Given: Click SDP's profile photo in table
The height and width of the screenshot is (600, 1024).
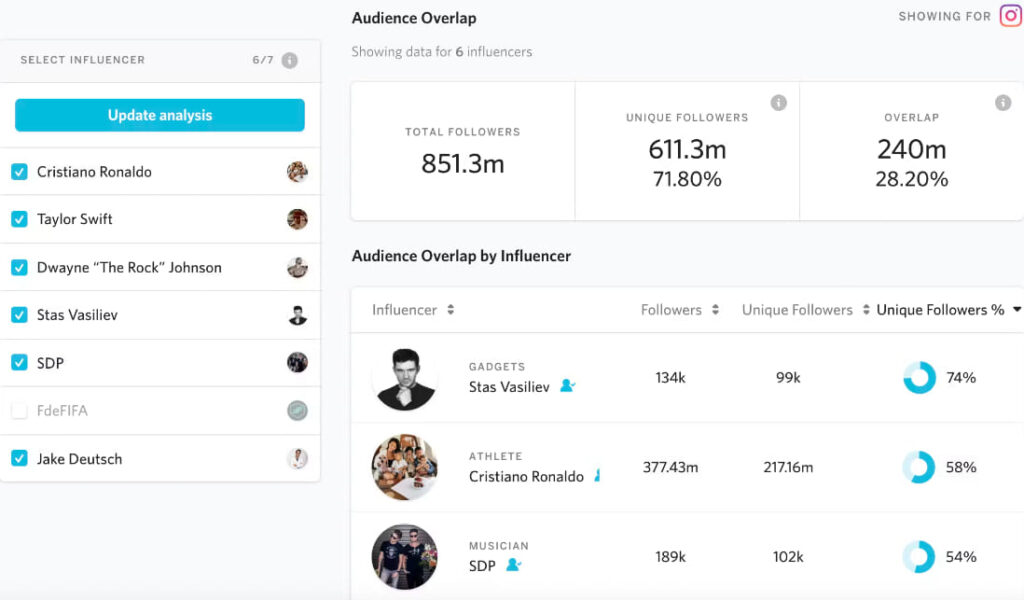Looking at the screenshot, I should coord(404,556).
